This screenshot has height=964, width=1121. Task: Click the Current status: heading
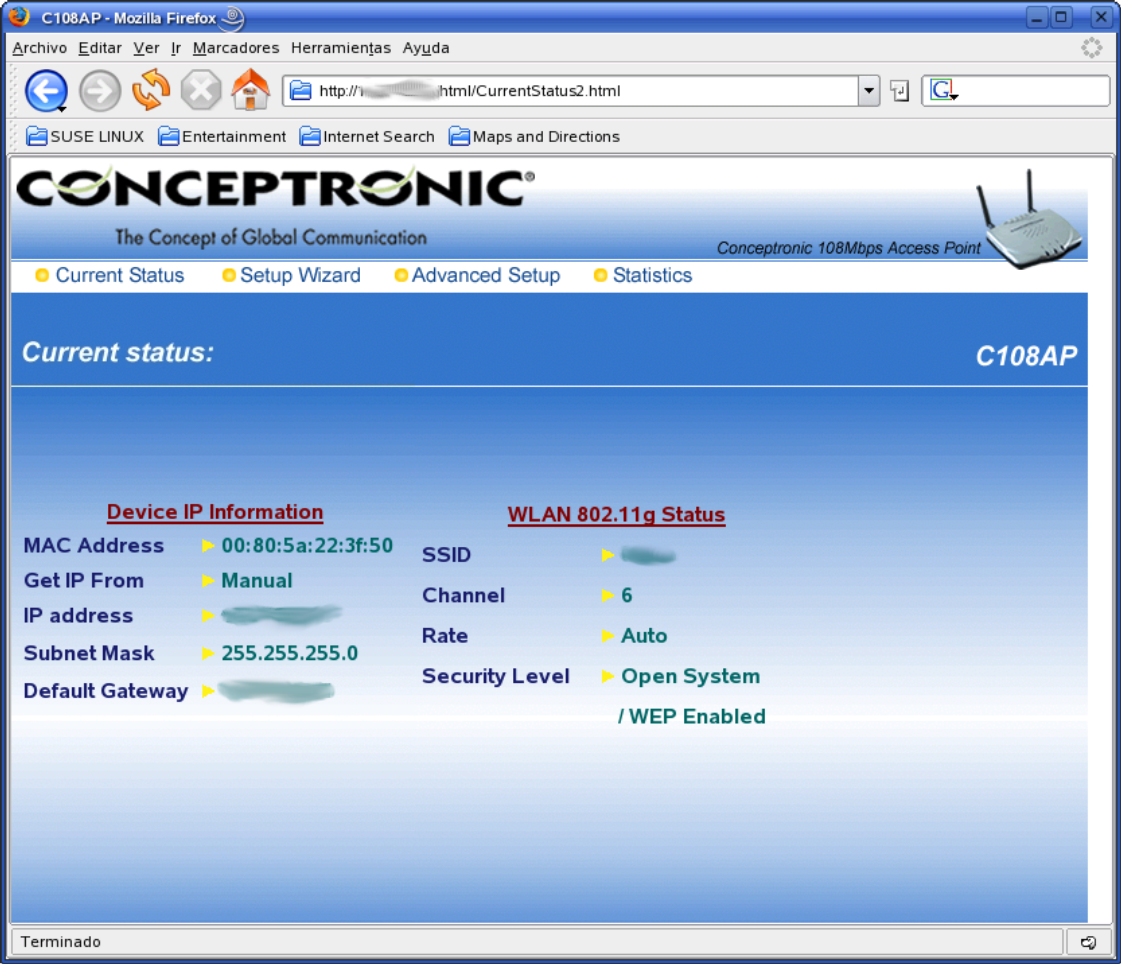click(118, 353)
